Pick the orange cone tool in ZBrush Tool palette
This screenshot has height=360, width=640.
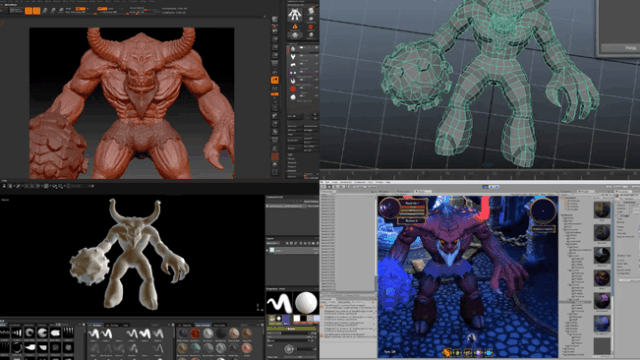click(x=294, y=27)
